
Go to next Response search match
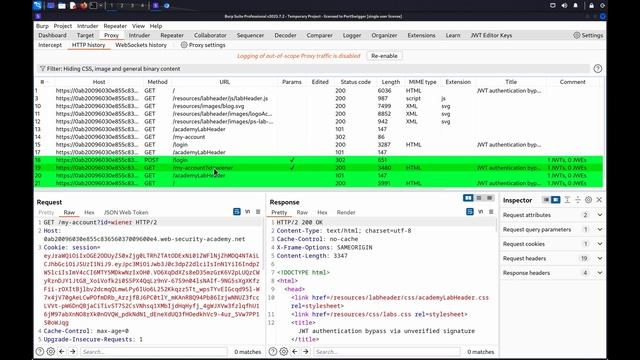306,351
